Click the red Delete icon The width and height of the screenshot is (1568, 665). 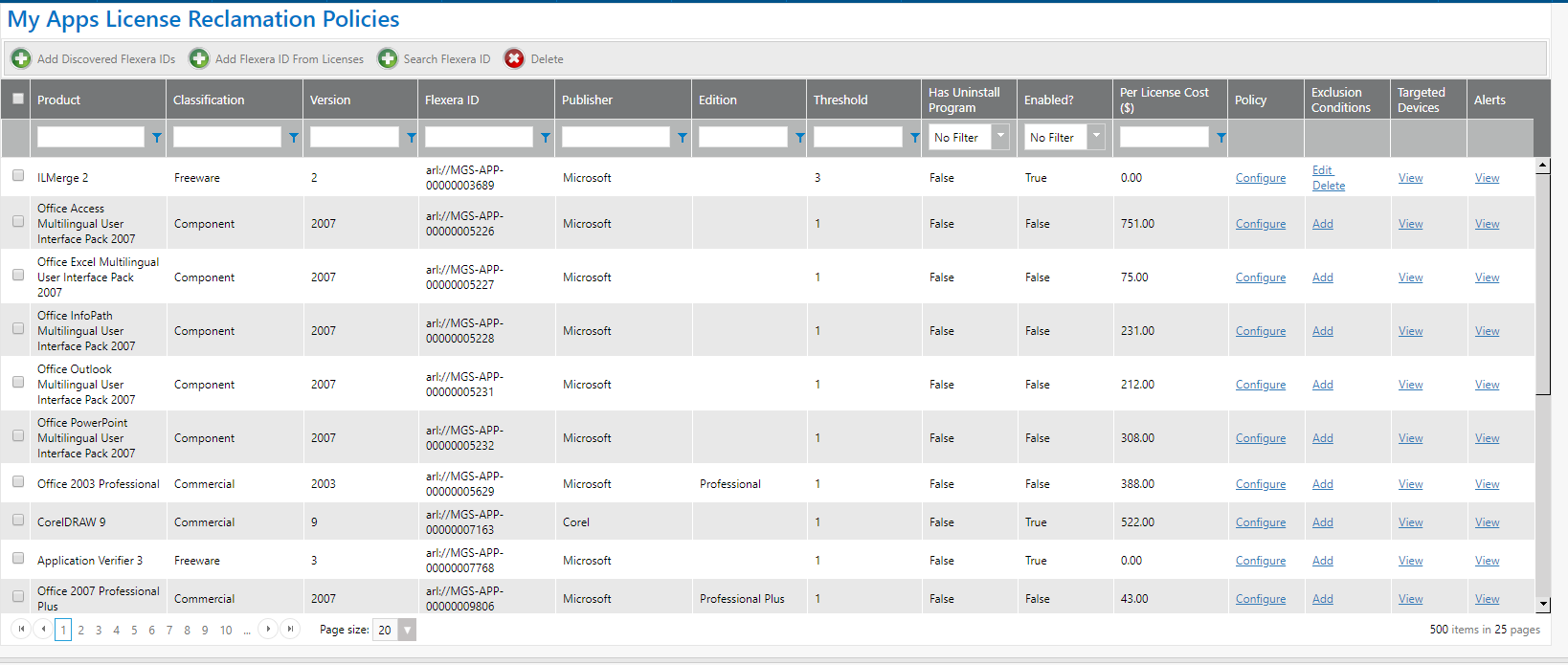pos(515,59)
